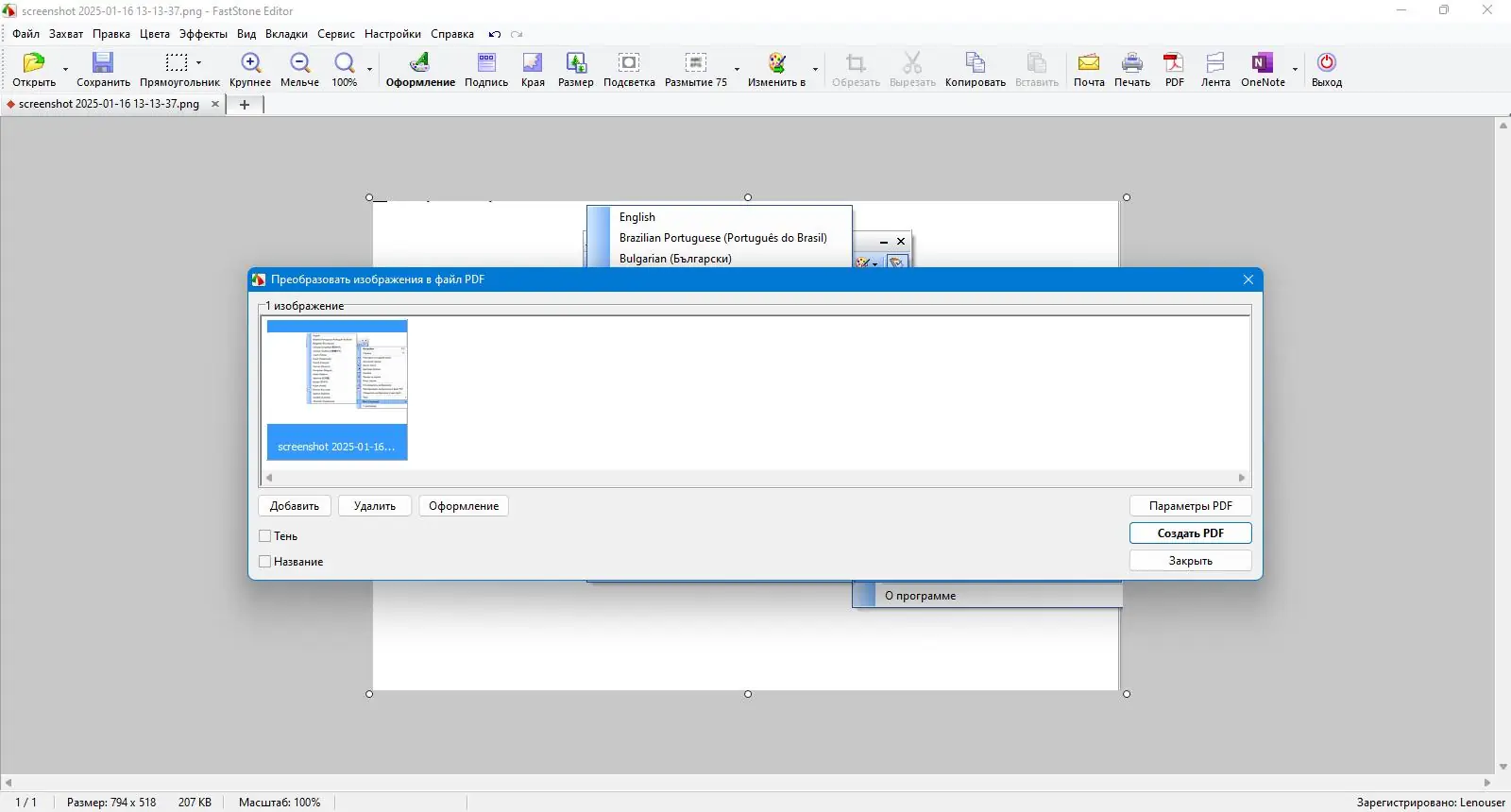Open the Цвета menu

pyautogui.click(x=155, y=34)
